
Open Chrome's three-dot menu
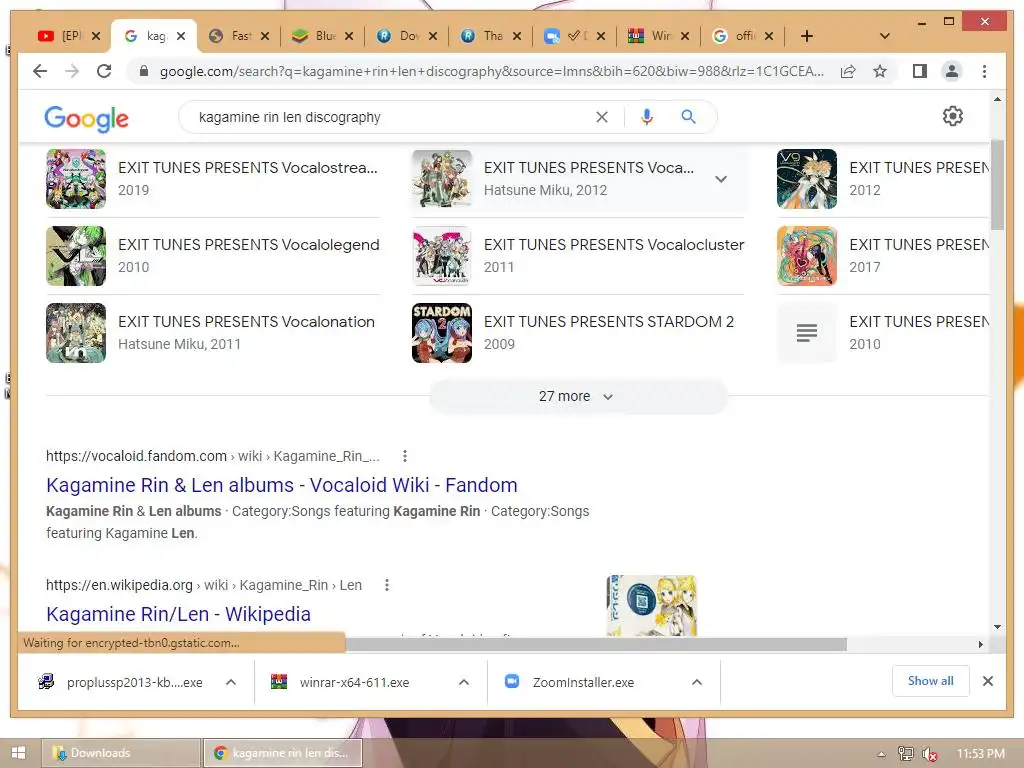[984, 71]
